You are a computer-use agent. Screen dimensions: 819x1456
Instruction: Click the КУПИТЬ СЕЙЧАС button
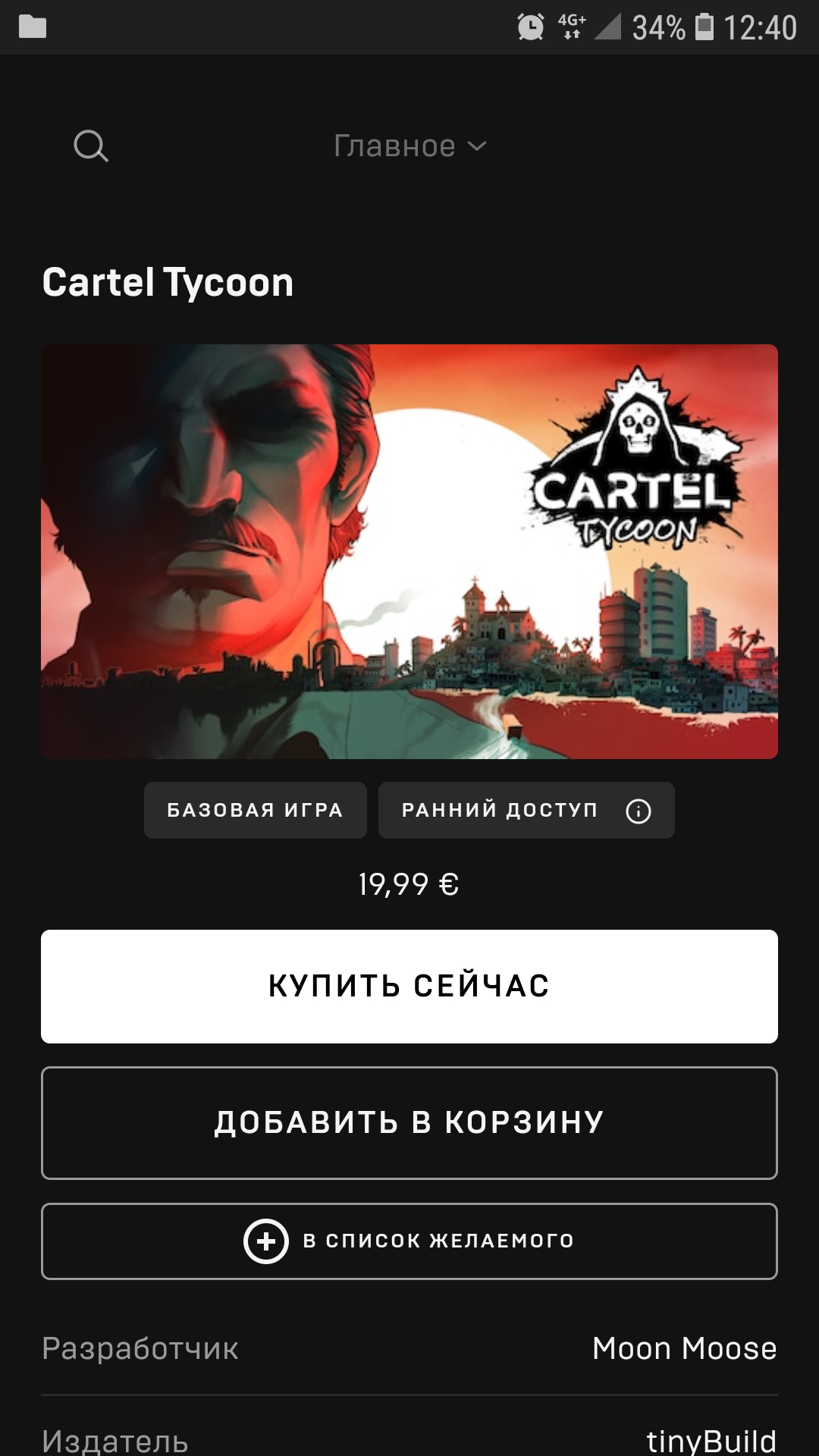(x=409, y=986)
